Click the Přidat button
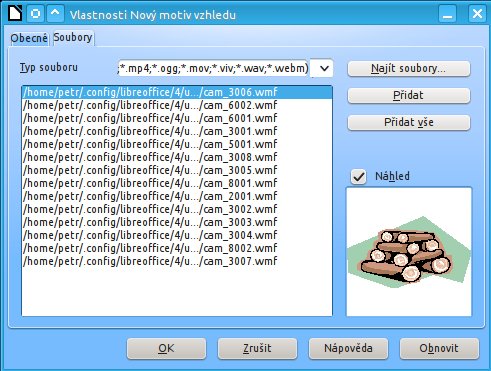The width and height of the screenshot is (491, 371). [409, 96]
